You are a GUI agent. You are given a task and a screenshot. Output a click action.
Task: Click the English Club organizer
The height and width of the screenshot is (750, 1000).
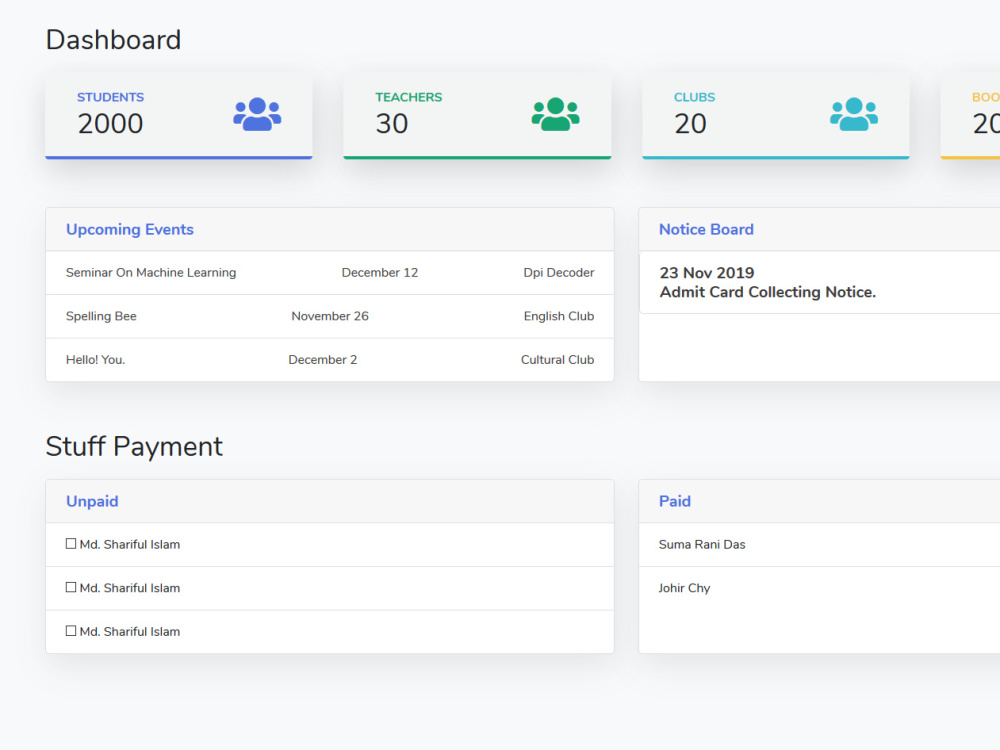click(559, 316)
